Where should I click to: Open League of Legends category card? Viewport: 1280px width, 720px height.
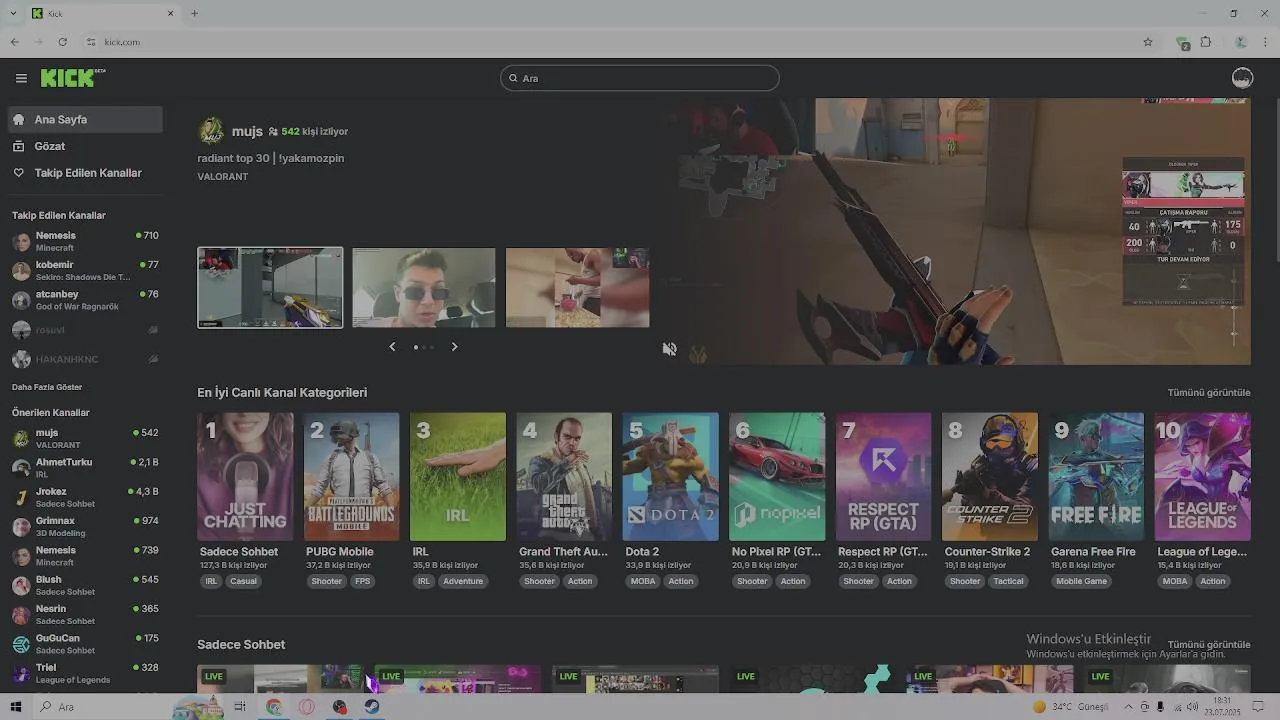pyautogui.click(x=1202, y=477)
